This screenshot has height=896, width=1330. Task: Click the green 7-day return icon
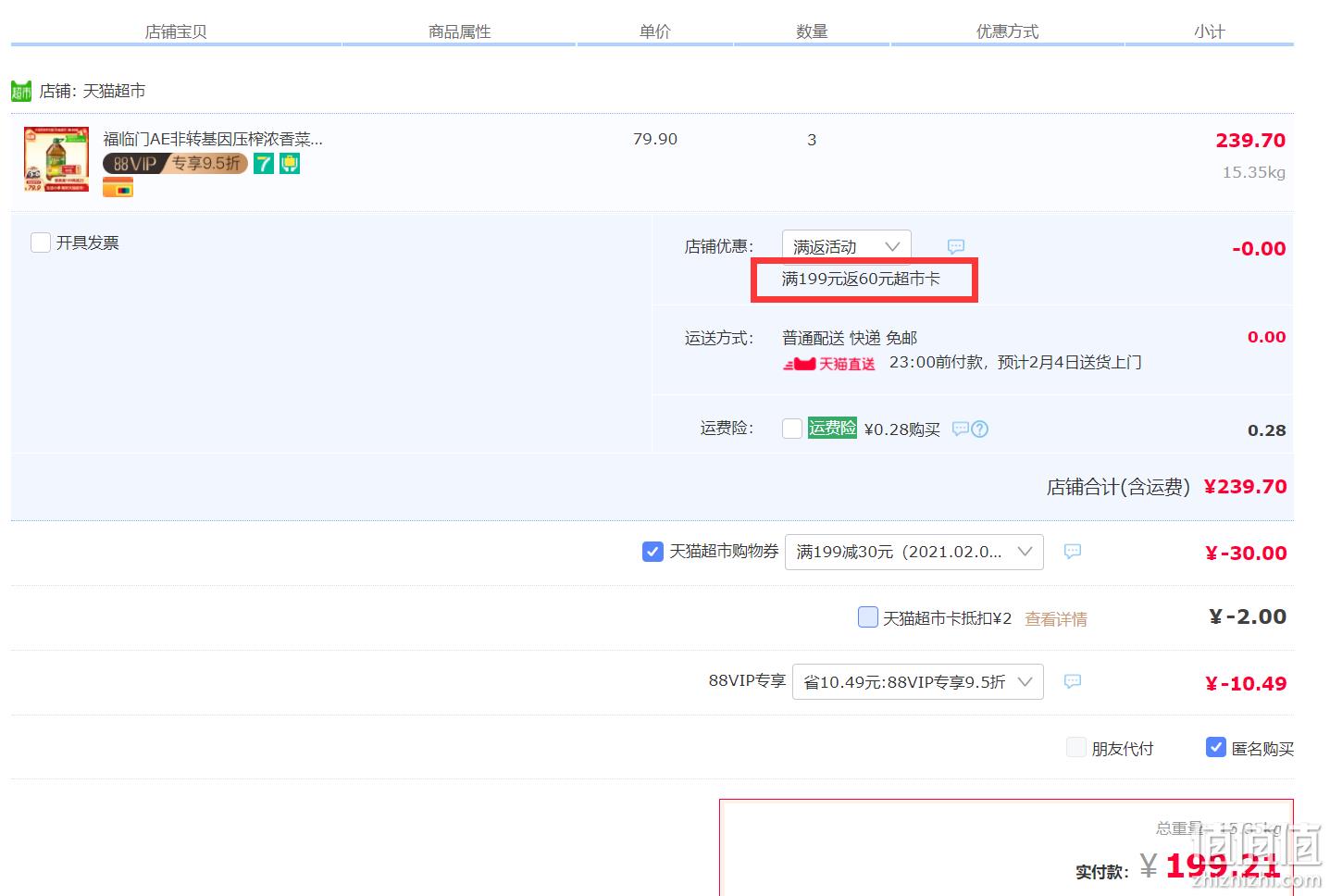coord(264,164)
